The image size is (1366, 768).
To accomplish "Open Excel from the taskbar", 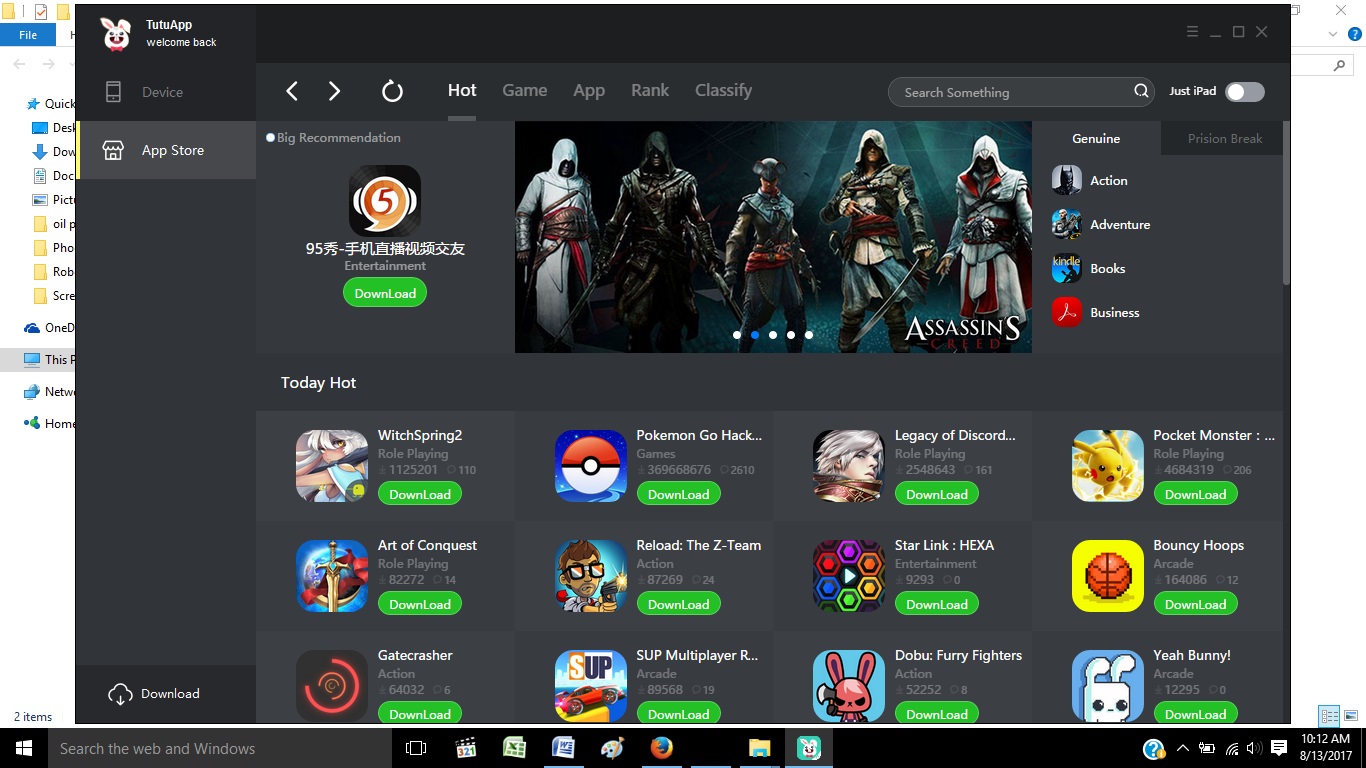I will click(x=514, y=748).
